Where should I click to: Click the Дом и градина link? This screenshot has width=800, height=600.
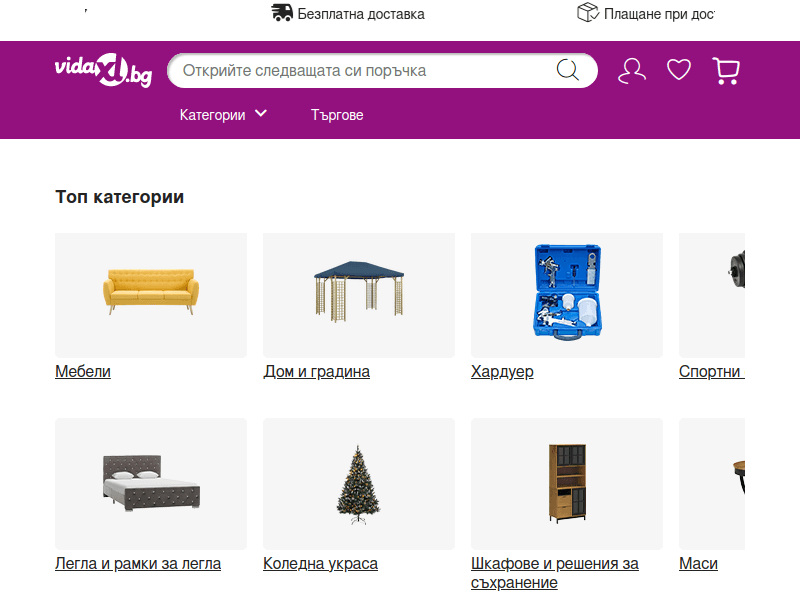(316, 371)
